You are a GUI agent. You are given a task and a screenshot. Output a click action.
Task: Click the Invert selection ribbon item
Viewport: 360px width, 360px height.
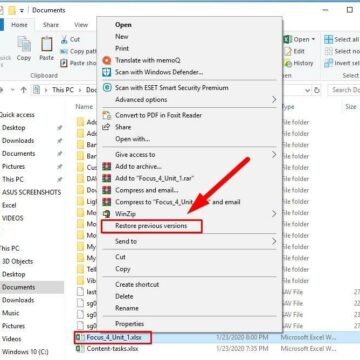pyautogui.click(x=342, y=63)
